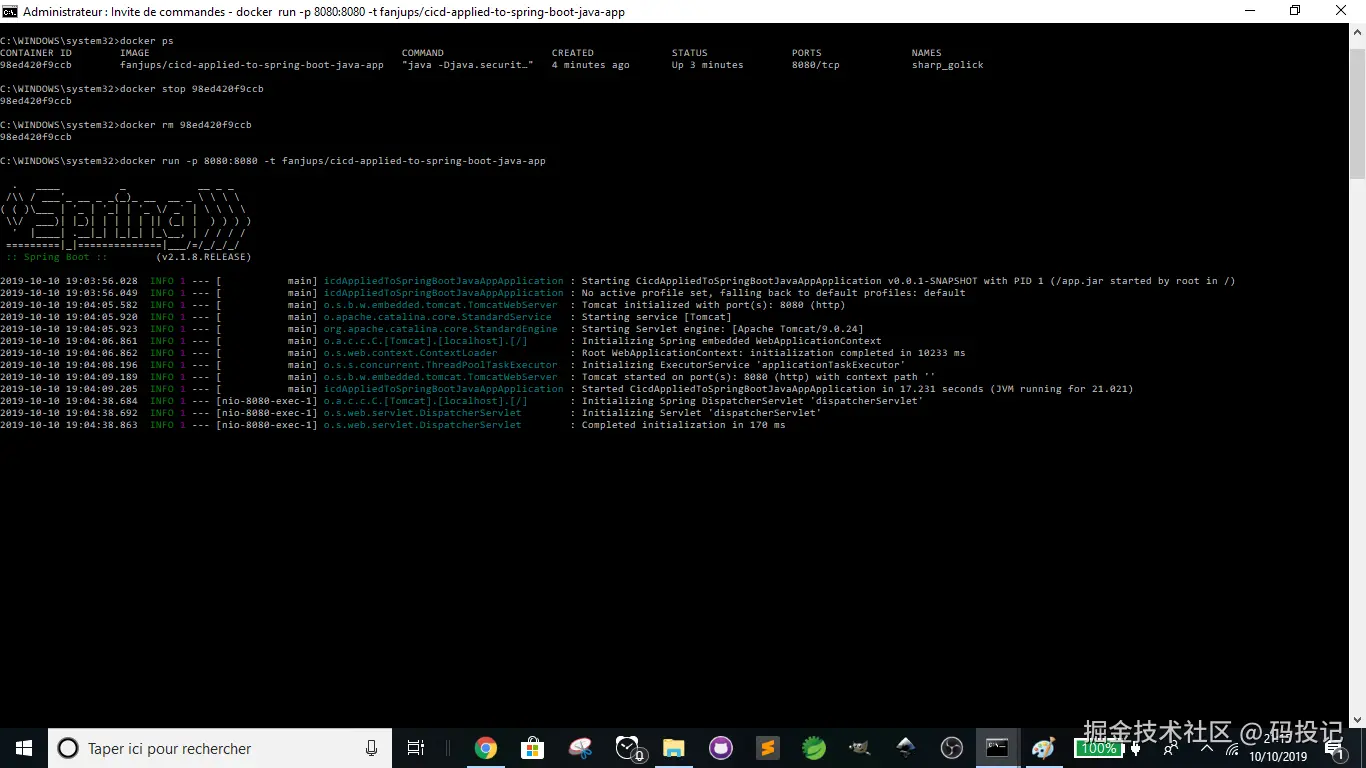Click the IMAGE column header text

coord(135,53)
